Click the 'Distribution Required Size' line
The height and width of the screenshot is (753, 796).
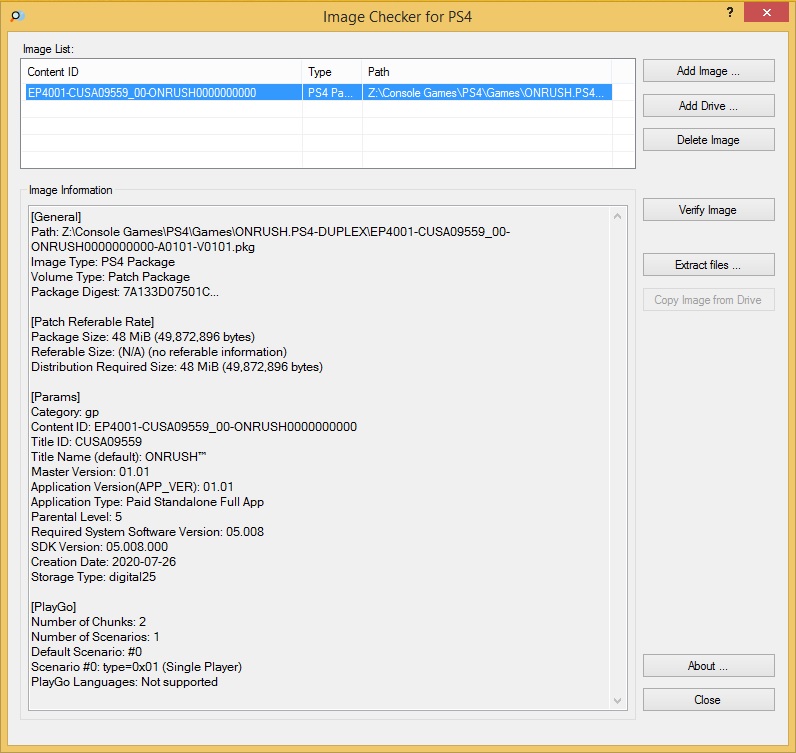177,367
